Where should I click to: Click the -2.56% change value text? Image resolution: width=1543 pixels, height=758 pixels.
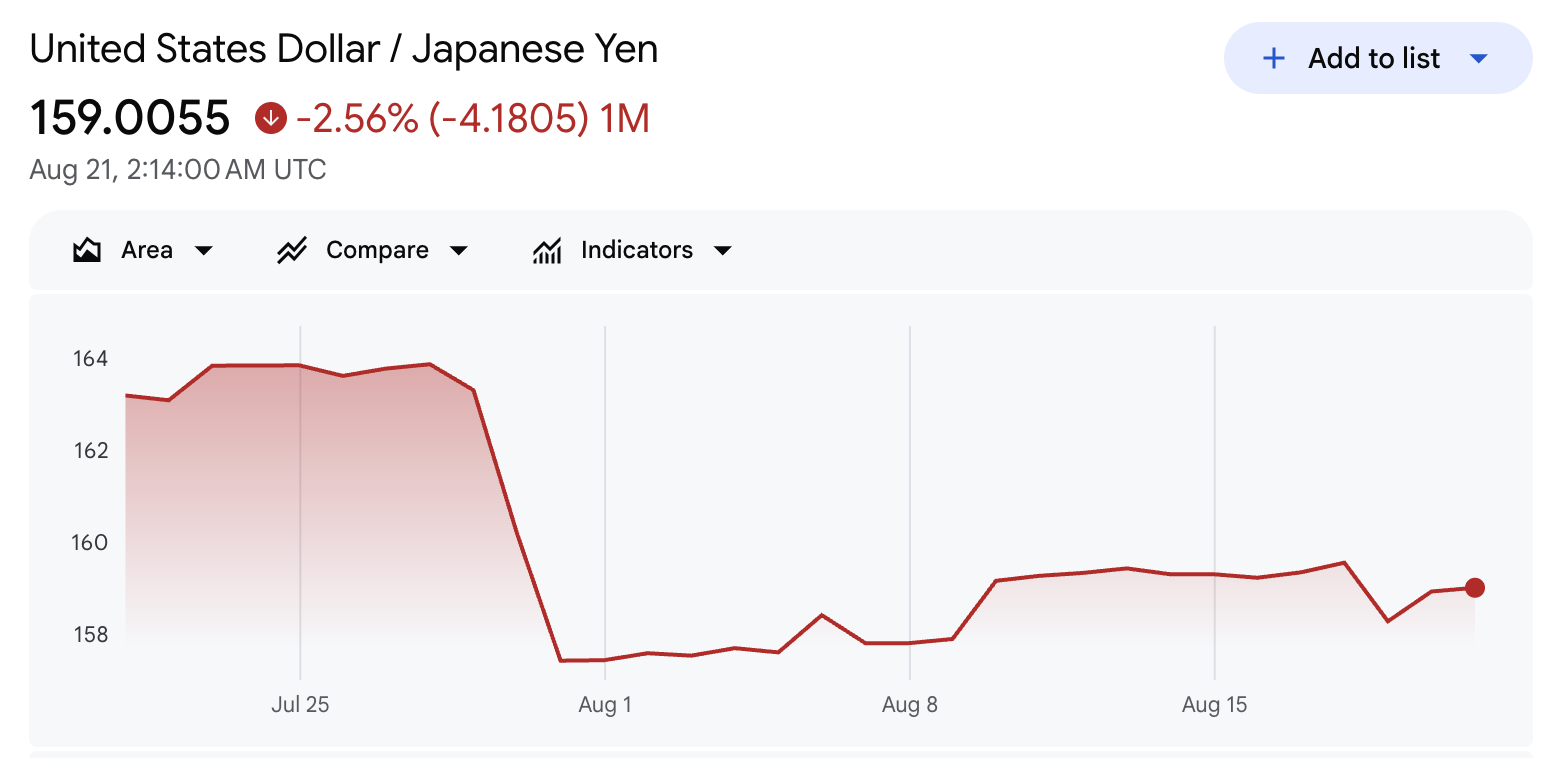coord(357,119)
